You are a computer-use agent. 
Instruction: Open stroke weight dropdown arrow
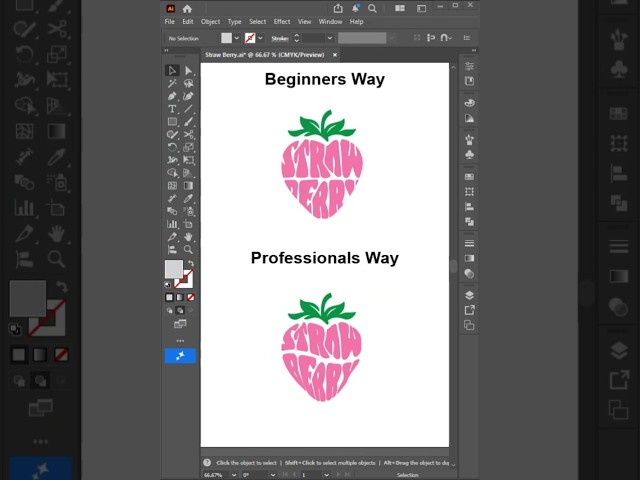330,38
